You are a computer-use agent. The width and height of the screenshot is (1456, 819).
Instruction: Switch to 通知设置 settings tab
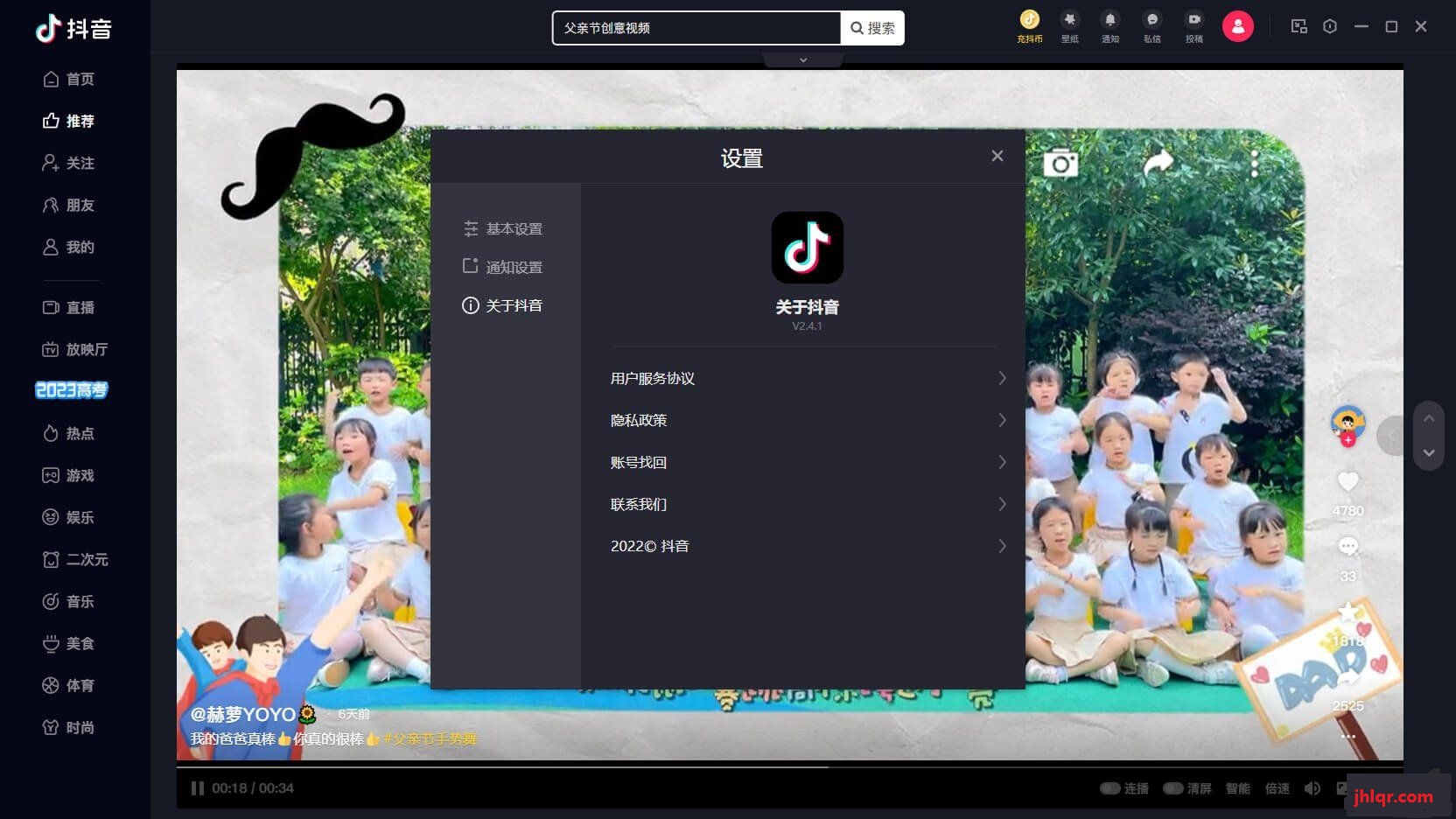click(x=503, y=267)
